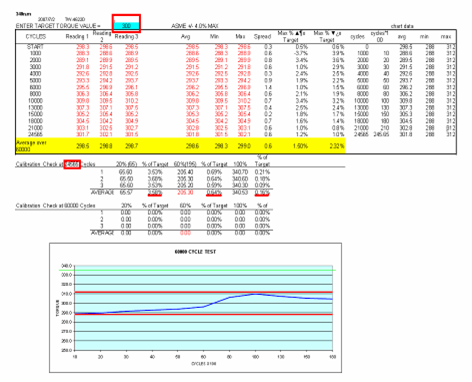
Task: Select the 1.60% cell in yellow average row
Action: tap(300, 146)
